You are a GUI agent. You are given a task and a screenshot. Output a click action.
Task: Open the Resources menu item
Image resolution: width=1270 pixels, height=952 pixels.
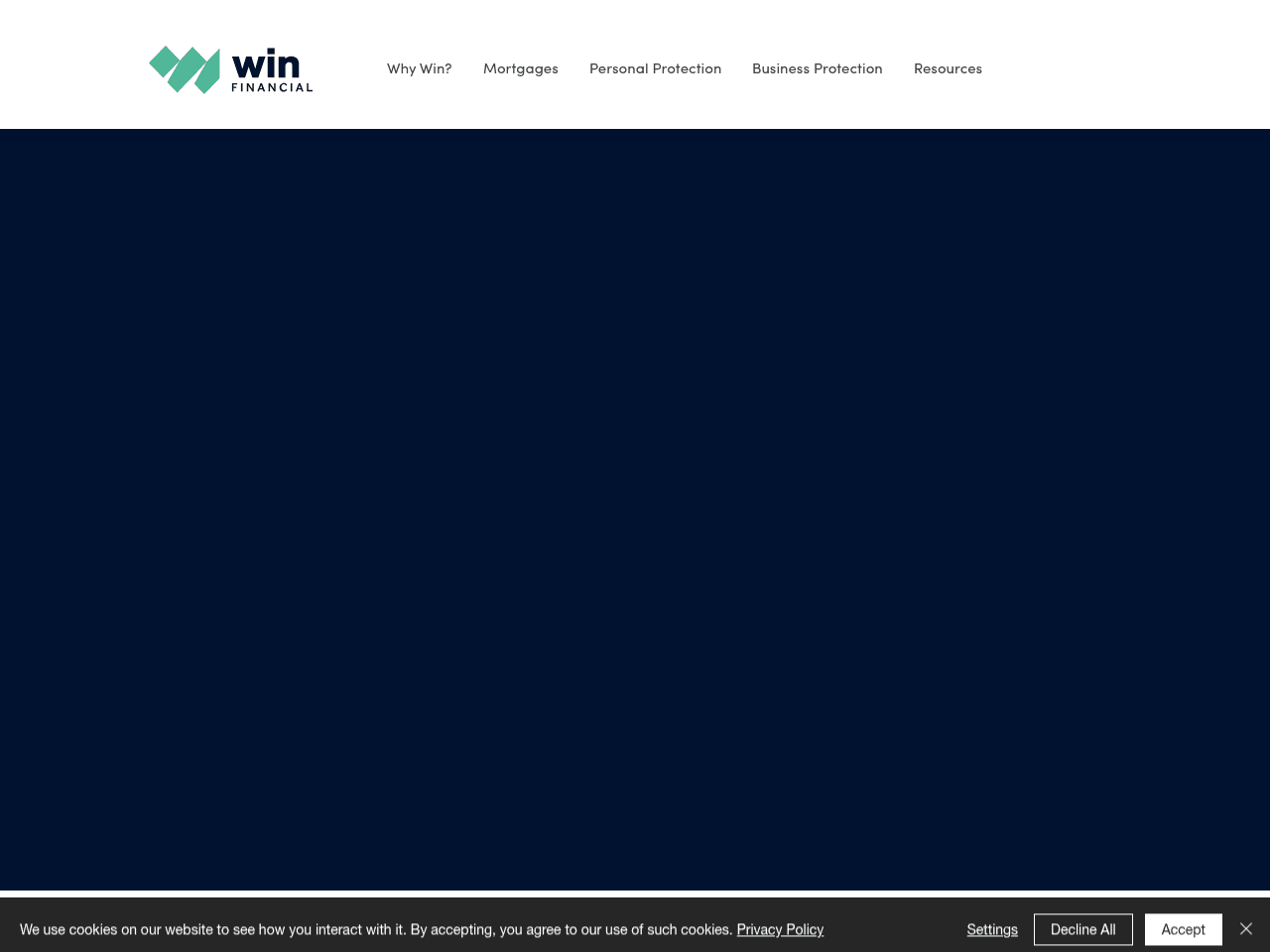(x=948, y=68)
